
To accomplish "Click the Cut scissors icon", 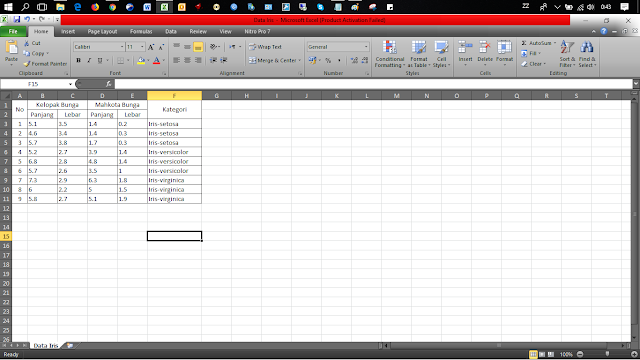I will [x=27, y=43].
